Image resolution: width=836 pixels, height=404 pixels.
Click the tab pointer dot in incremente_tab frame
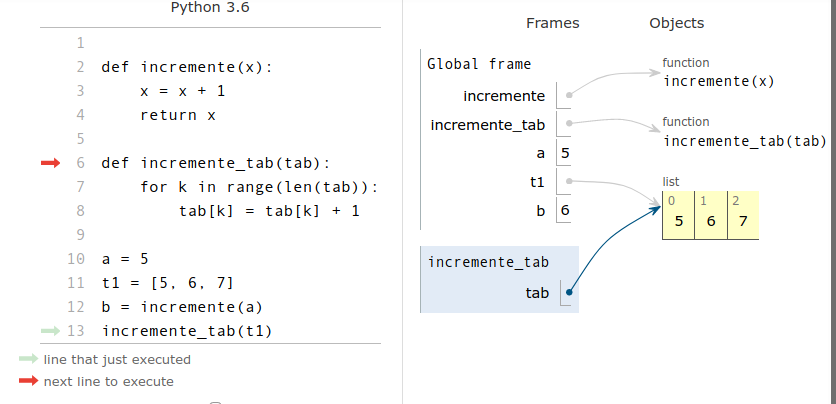click(569, 293)
